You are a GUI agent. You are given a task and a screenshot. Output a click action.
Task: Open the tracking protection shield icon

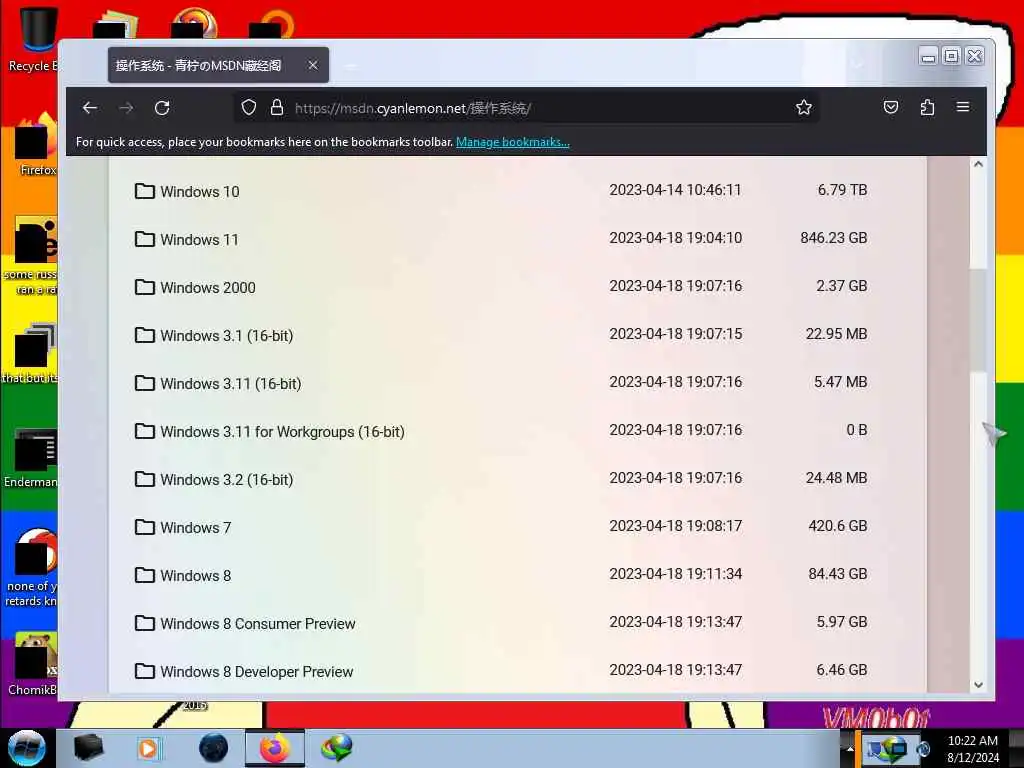click(249, 107)
